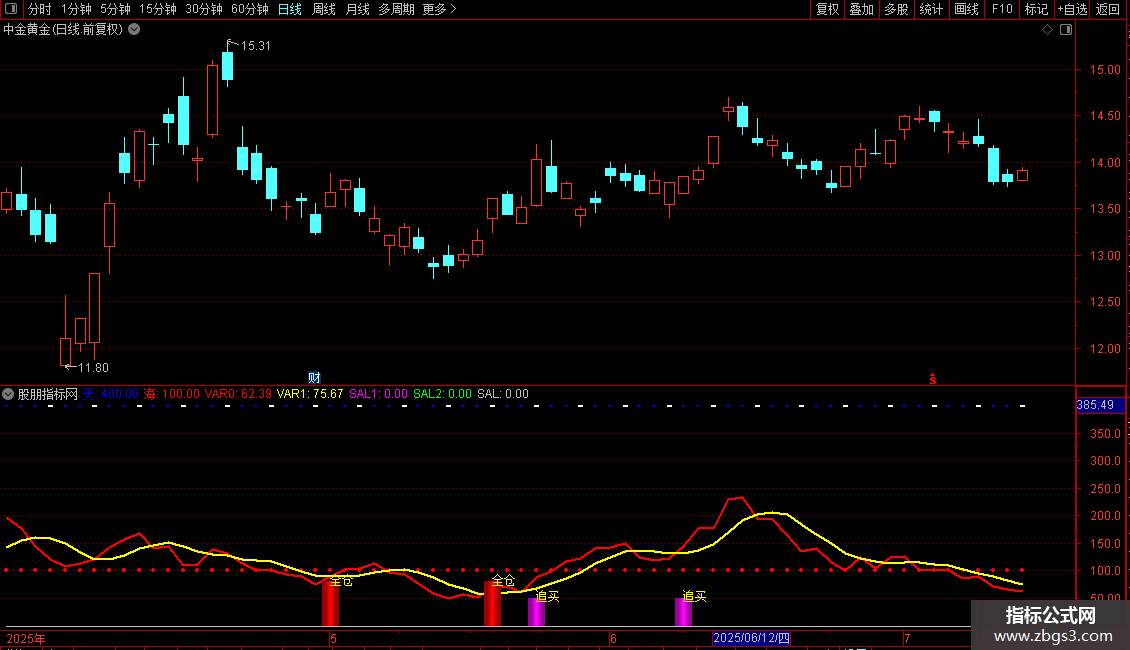Open F10 company info
Image resolution: width=1130 pixels, height=650 pixels.
tap(1002, 9)
